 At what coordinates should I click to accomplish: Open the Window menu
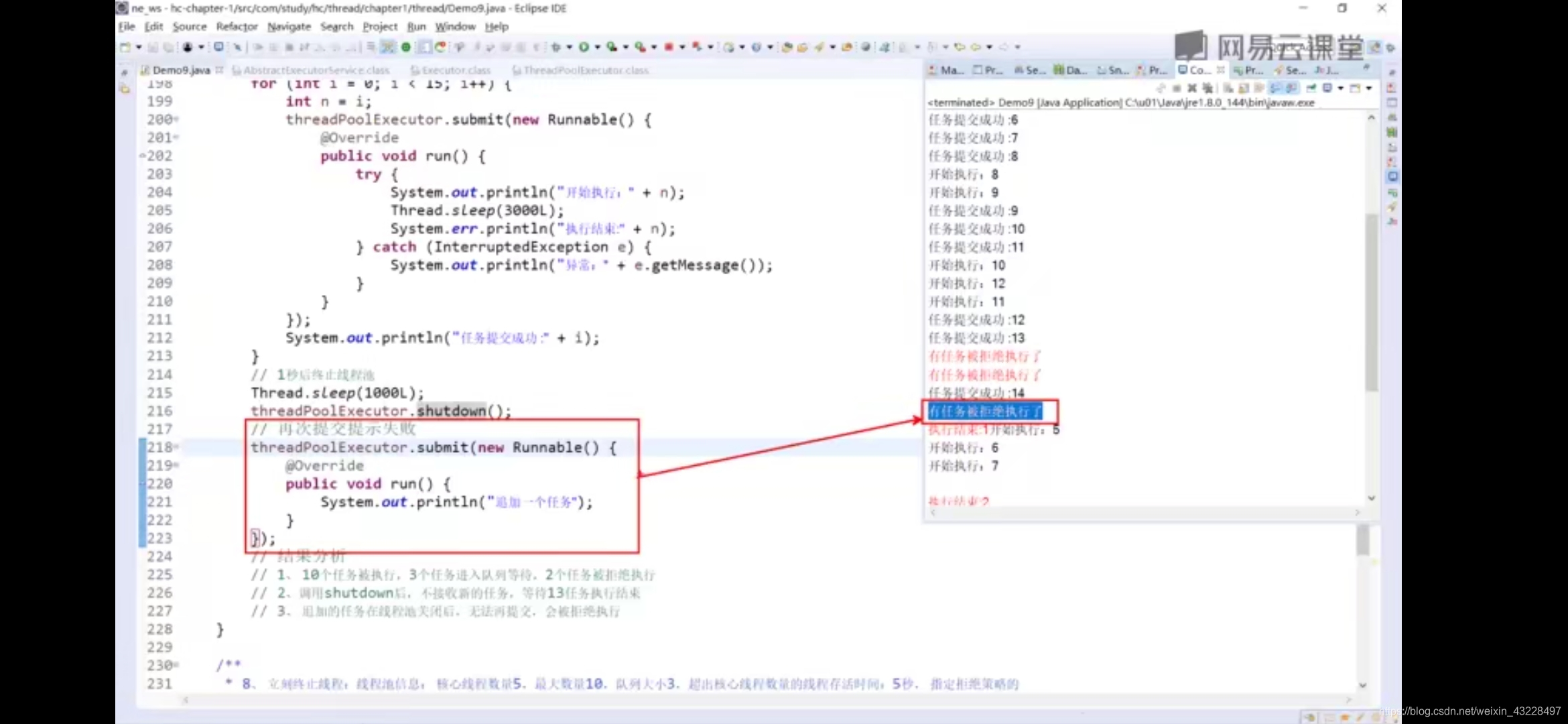coord(455,26)
